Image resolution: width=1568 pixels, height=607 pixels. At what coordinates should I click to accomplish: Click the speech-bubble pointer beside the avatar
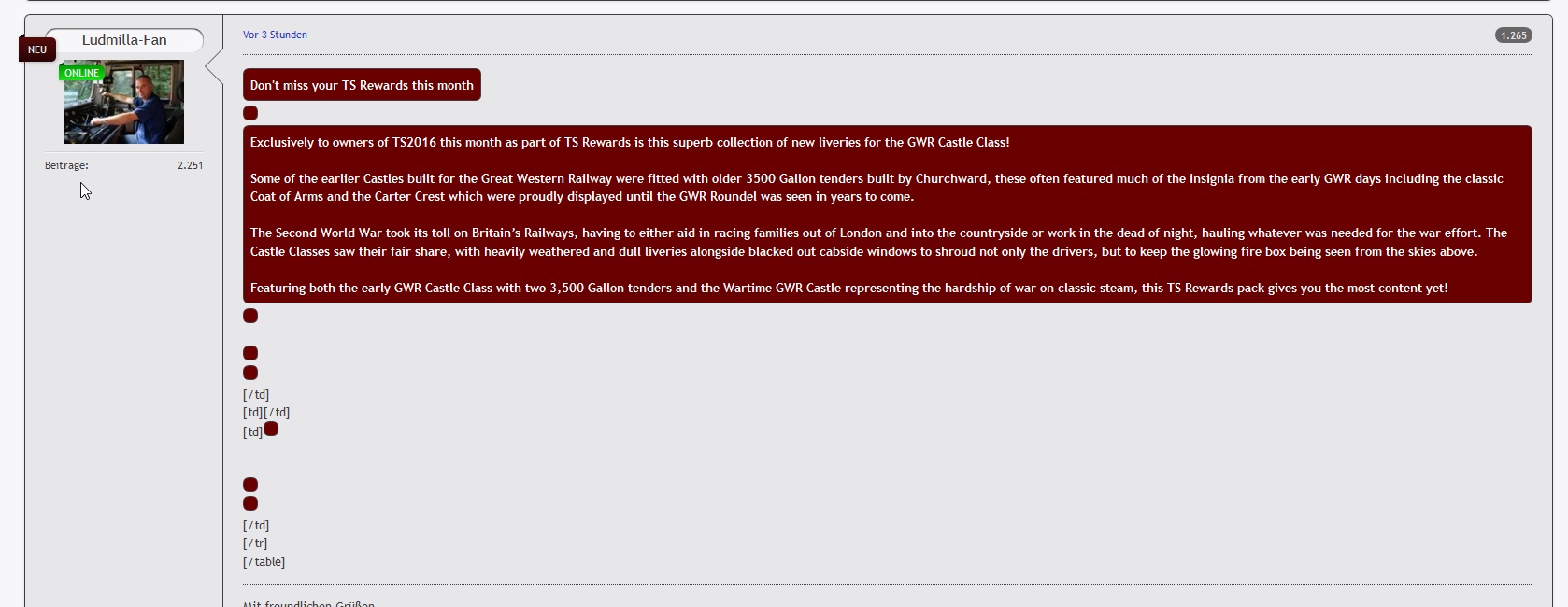tap(214, 67)
